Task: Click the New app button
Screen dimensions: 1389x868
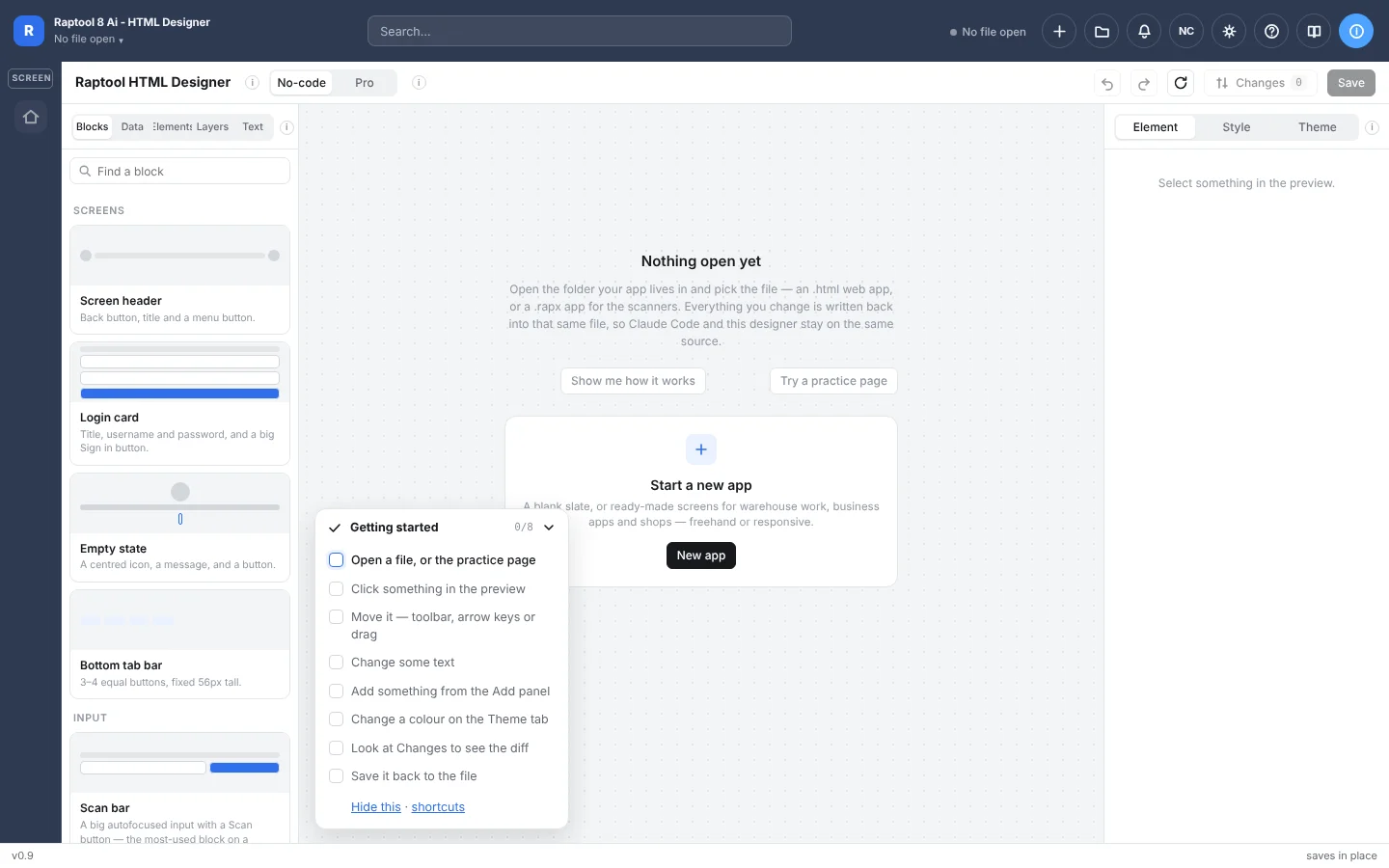Action: pos(701,556)
